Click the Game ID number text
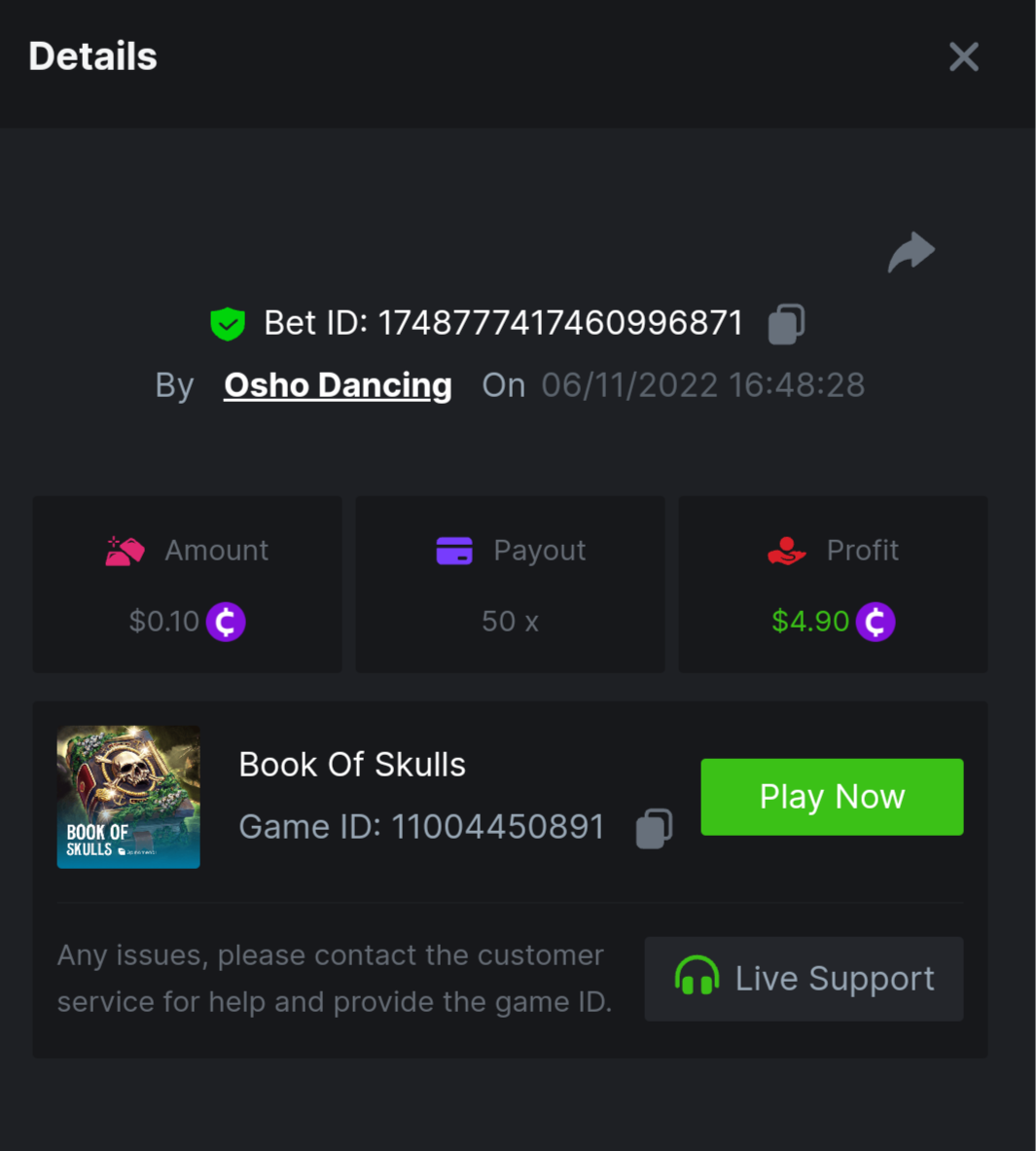Screen dimensions: 1036x1151 497,827
